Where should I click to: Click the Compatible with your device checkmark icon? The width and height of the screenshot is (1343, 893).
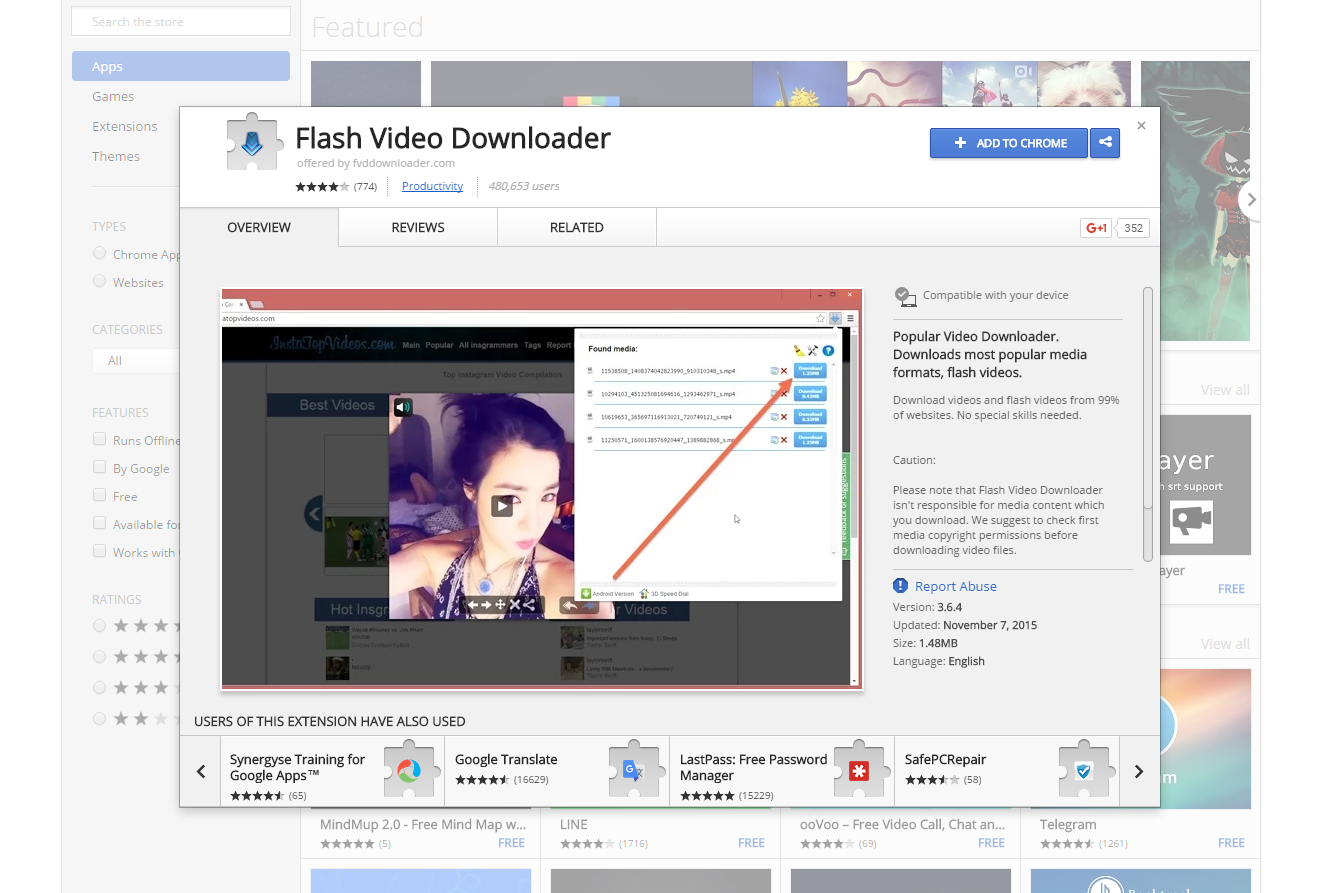point(905,296)
